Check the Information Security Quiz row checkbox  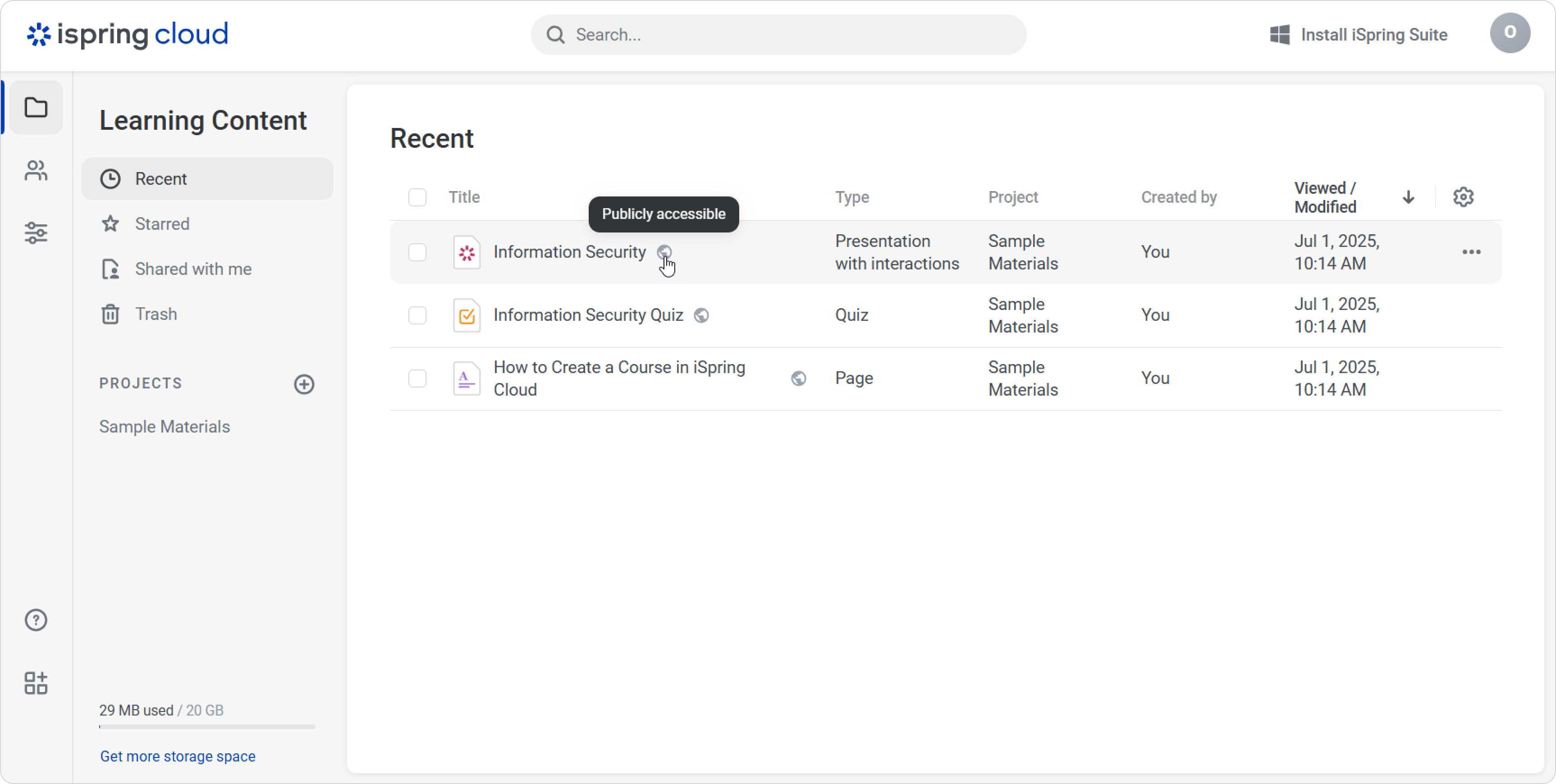pyautogui.click(x=417, y=315)
